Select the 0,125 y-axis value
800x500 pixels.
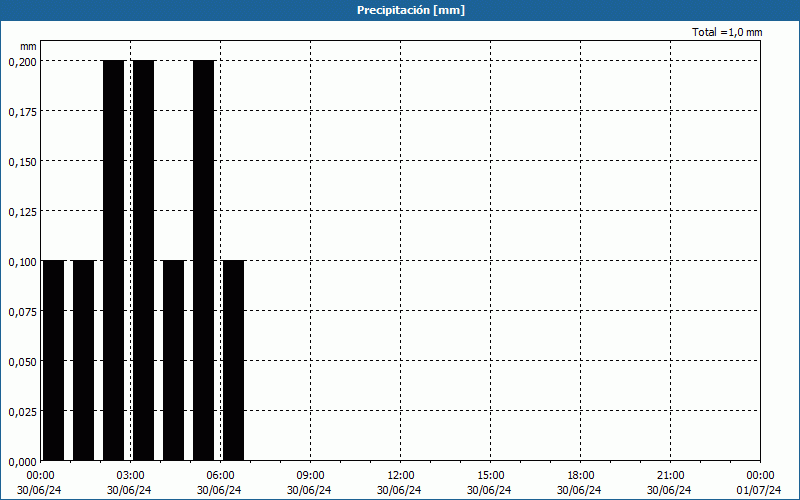pyautogui.click(x=22, y=212)
